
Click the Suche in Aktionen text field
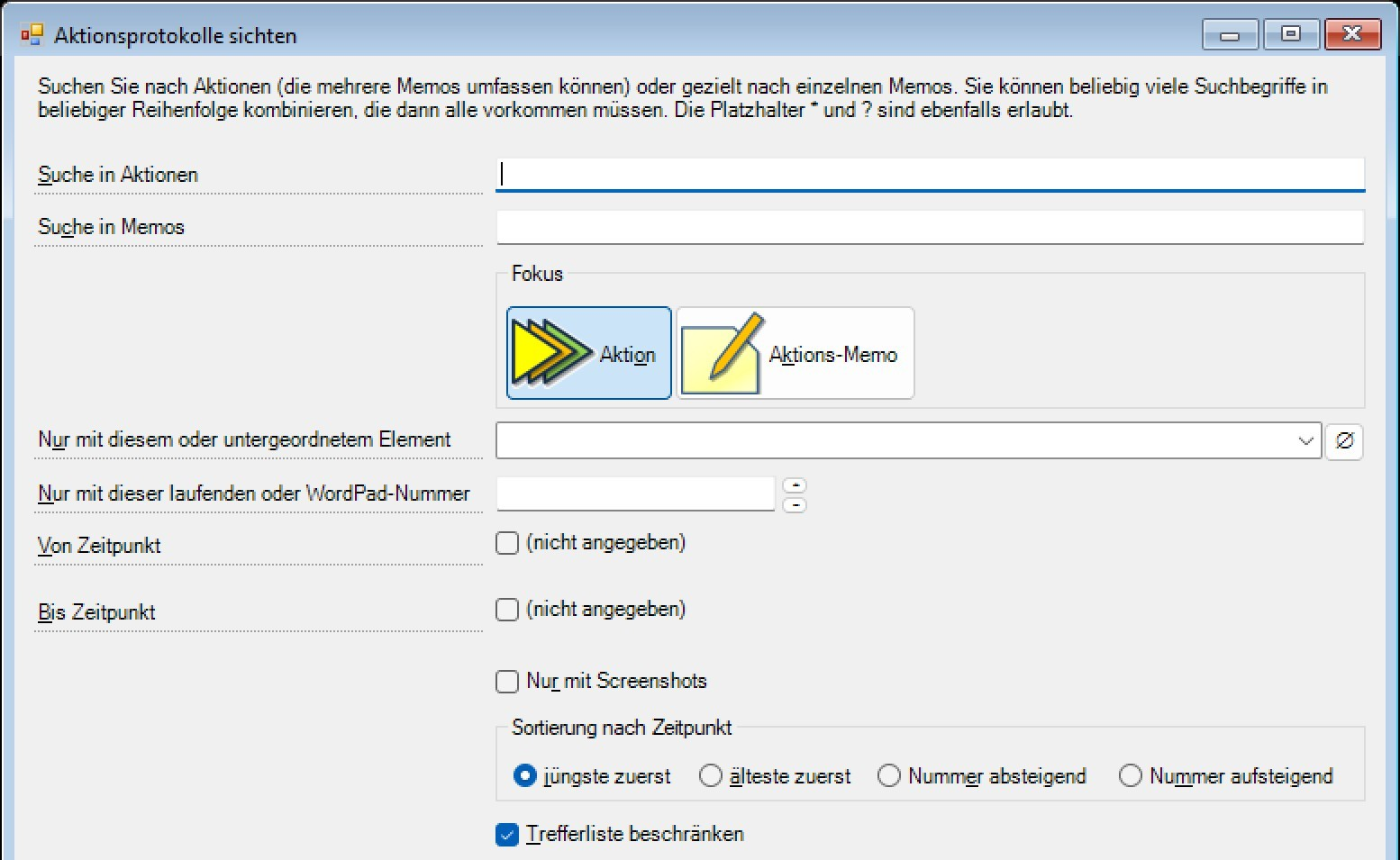click(x=930, y=174)
